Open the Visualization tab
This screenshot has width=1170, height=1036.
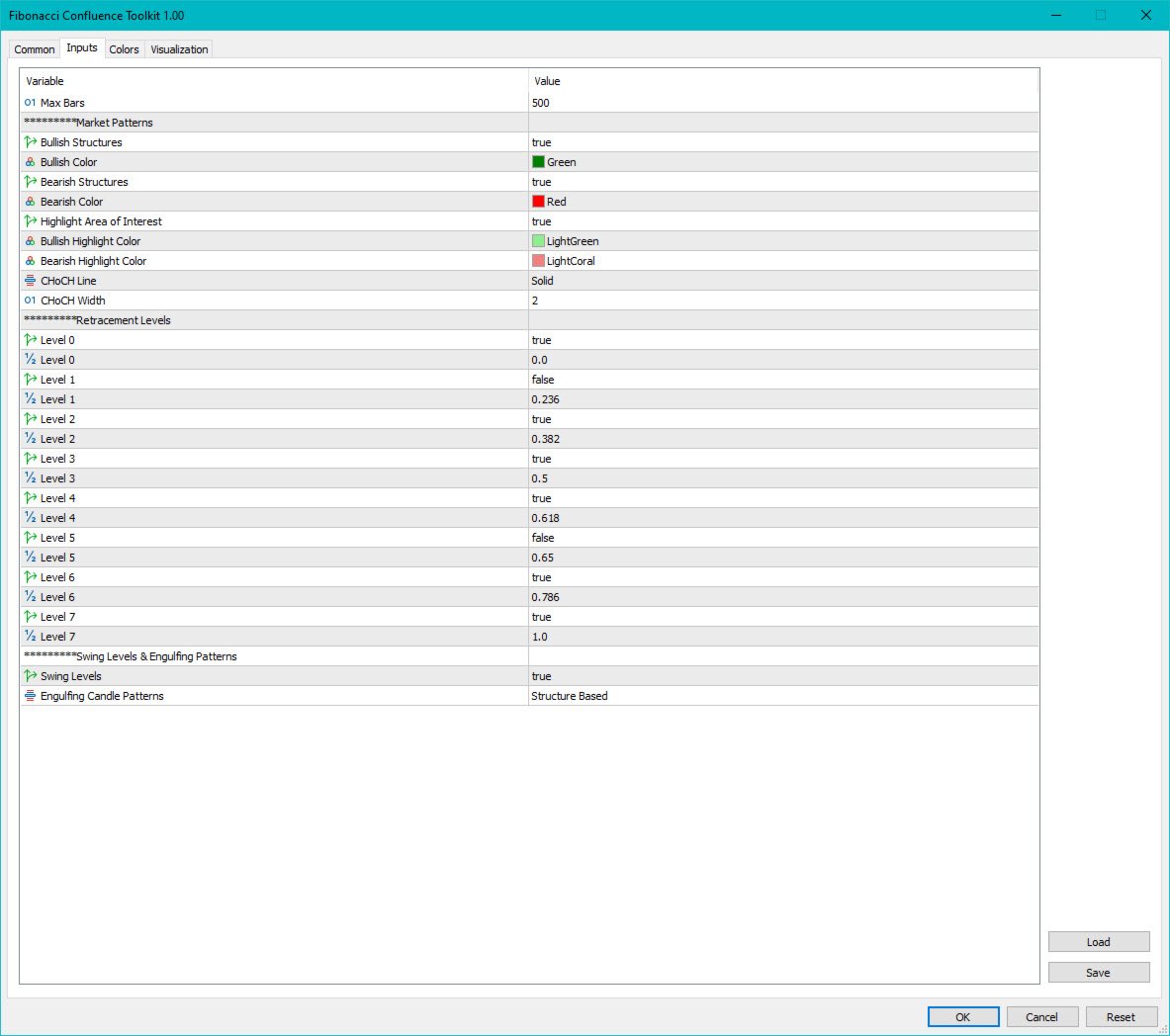tap(178, 48)
